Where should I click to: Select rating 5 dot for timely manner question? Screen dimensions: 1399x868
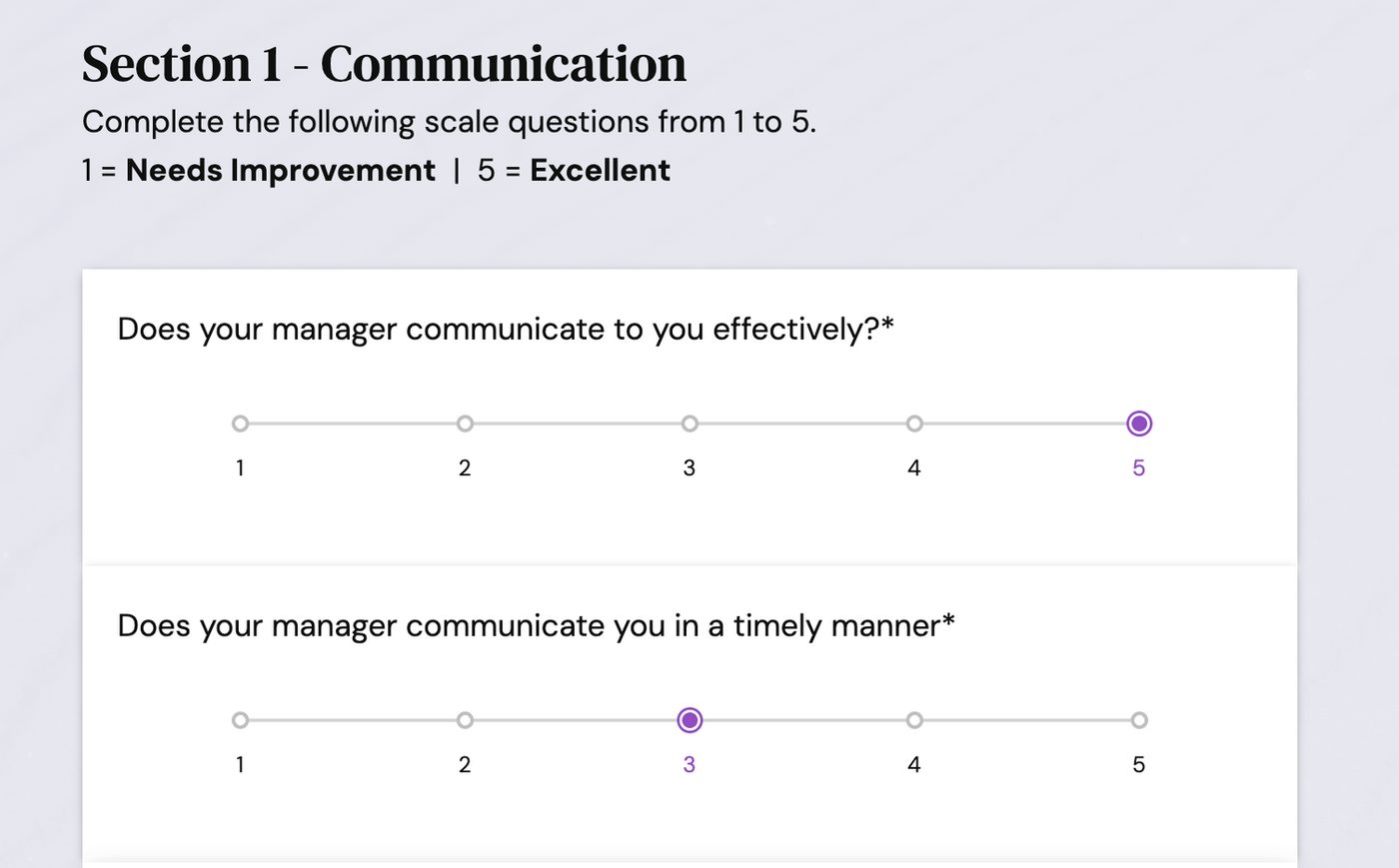(x=1139, y=720)
